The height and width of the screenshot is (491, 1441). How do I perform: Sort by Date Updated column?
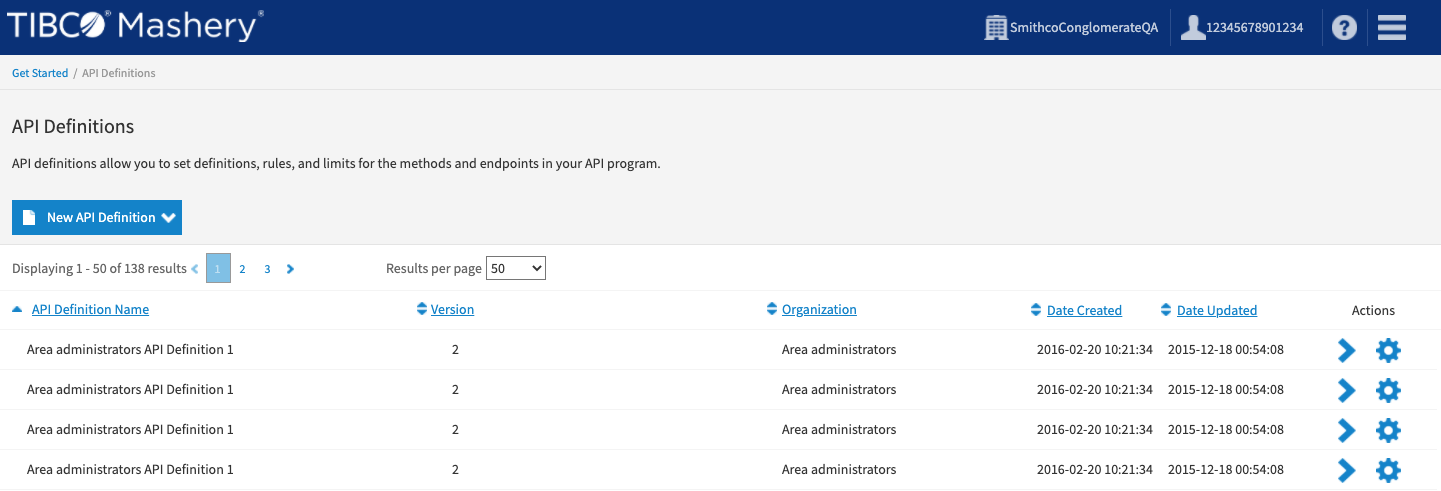click(1216, 311)
